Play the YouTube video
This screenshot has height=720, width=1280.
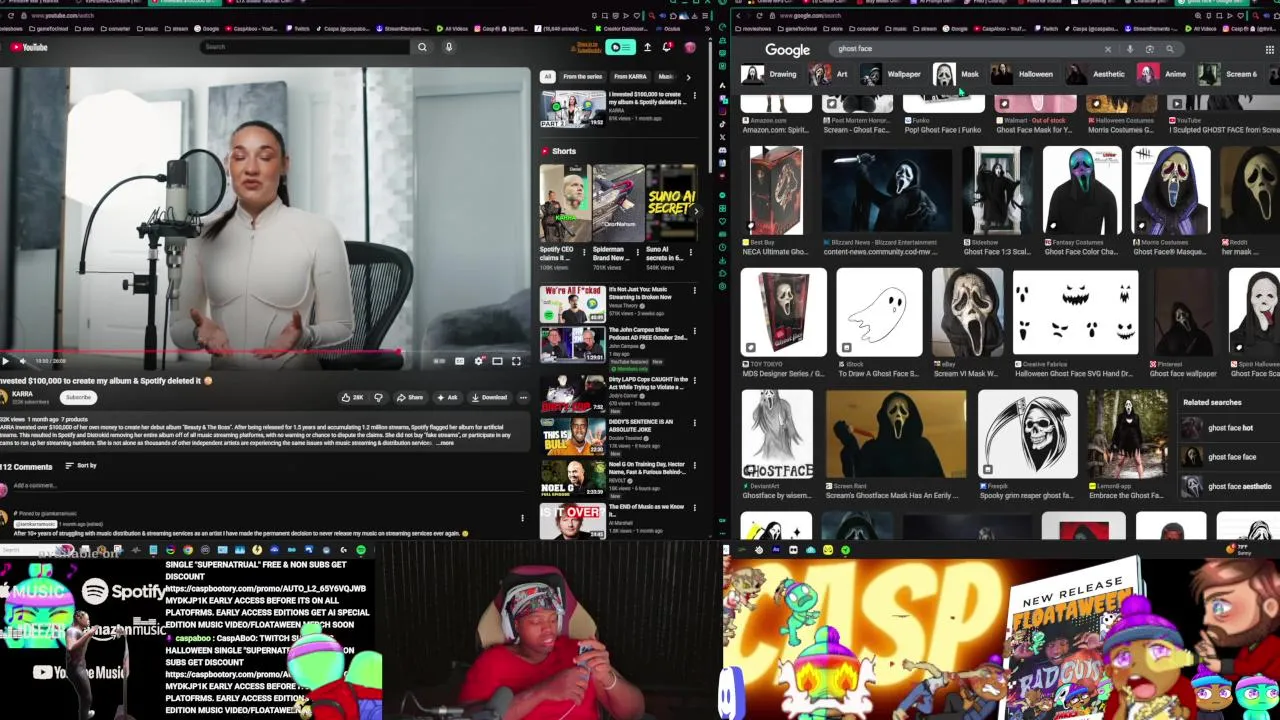click(x=6, y=361)
